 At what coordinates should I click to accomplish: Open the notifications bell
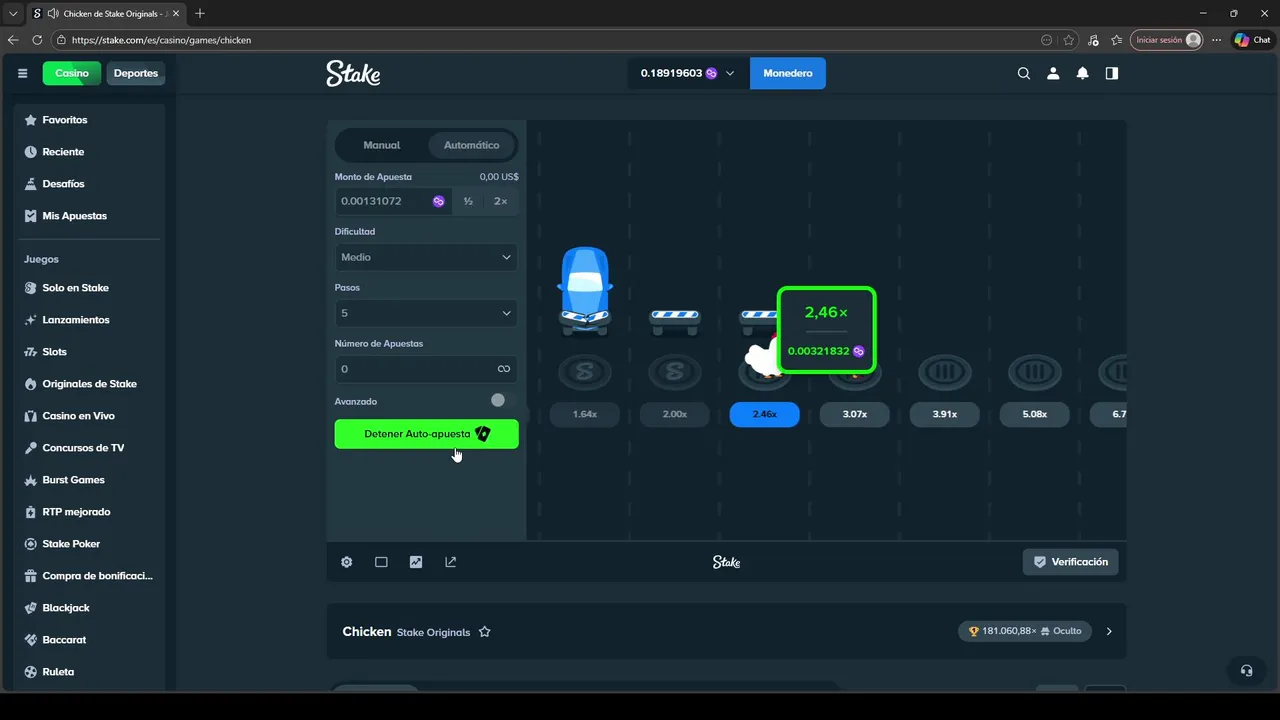(1082, 73)
